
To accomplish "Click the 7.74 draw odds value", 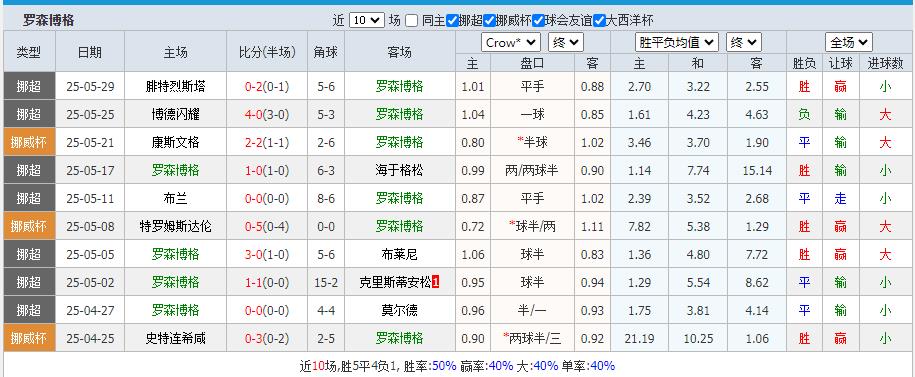I will [697, 170].
